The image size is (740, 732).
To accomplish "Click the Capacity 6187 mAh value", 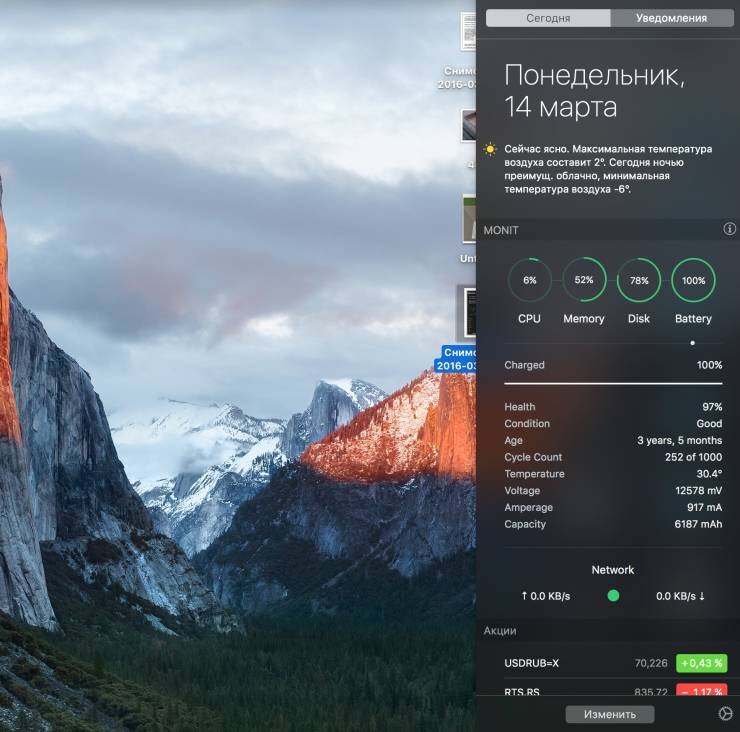I will 698,524.
